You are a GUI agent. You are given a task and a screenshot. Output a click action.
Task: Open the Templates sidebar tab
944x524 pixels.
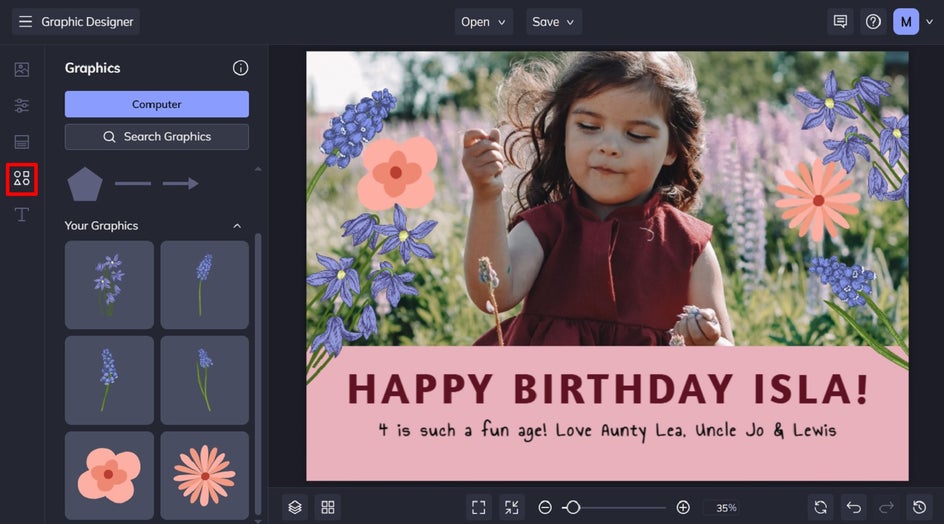(22, 142)
